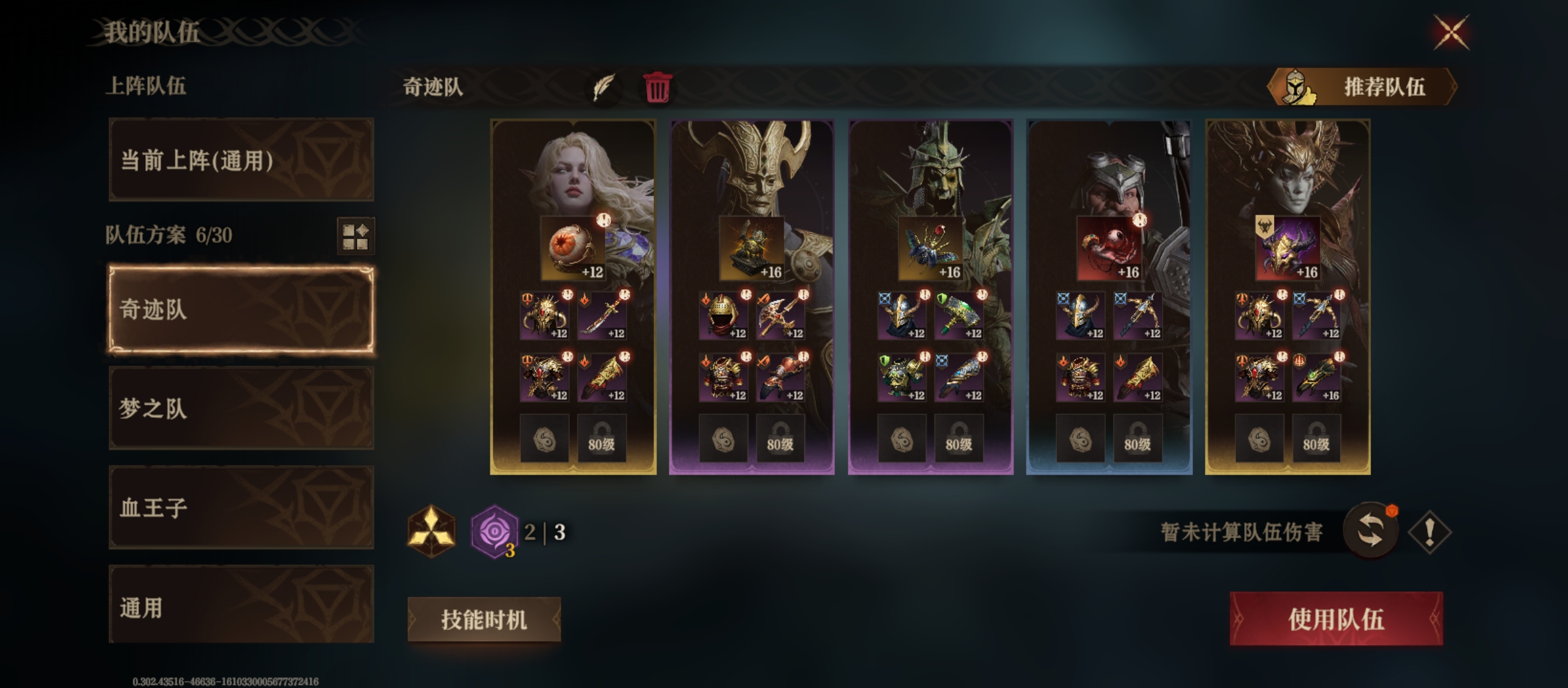Click the golden statue relic on second hero

pyautogui.click(x=751, y=248)
